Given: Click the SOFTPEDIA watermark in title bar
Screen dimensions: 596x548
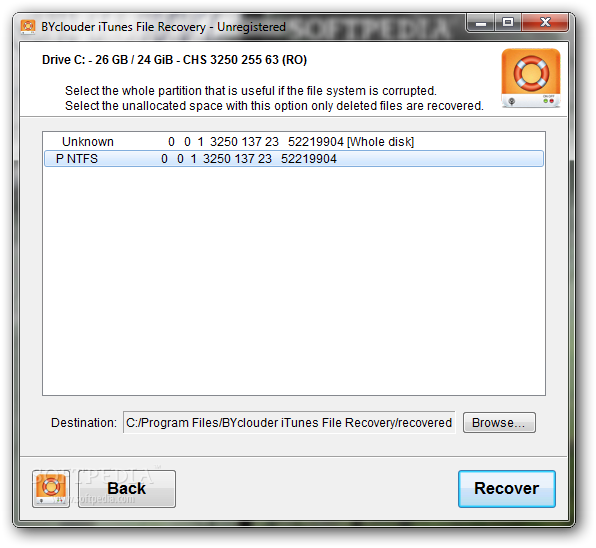Looking at the screenshot, I should point(371,27).
